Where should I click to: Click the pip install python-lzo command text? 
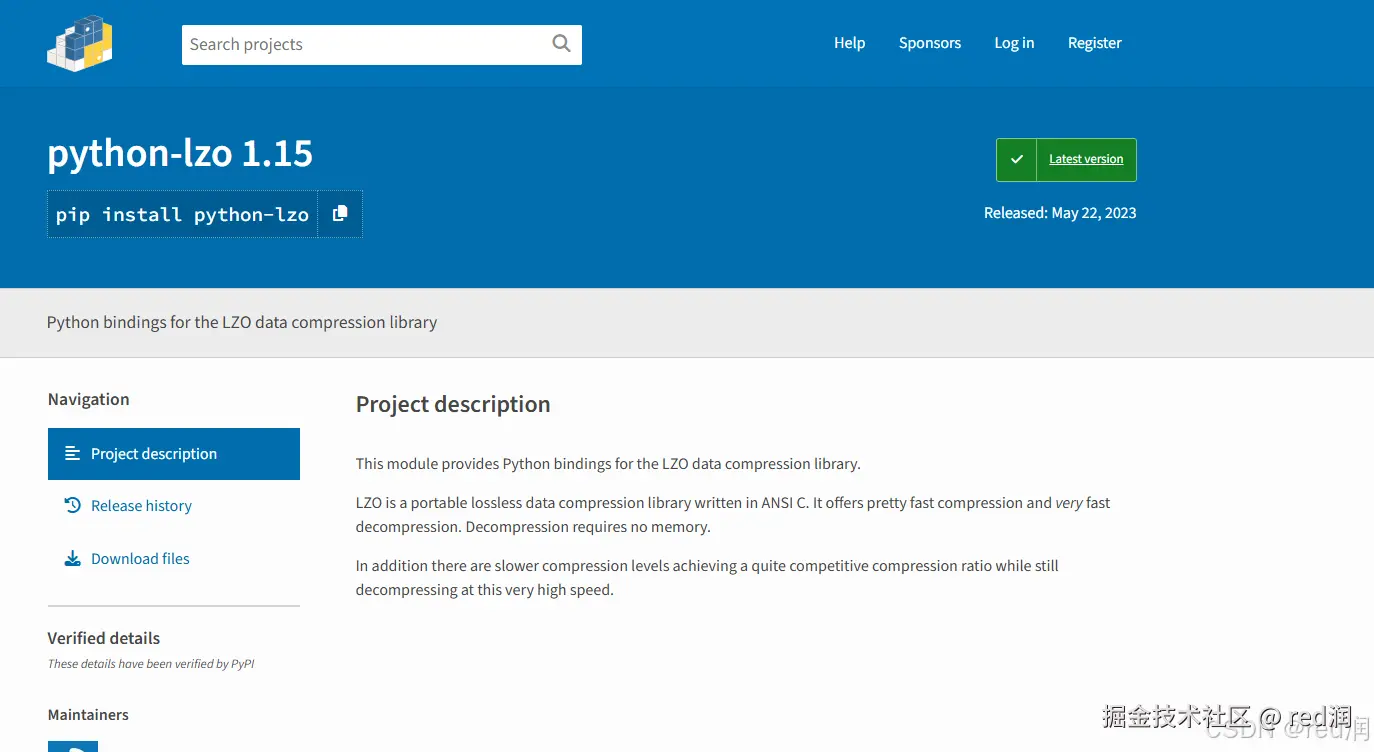coord(182,214)
